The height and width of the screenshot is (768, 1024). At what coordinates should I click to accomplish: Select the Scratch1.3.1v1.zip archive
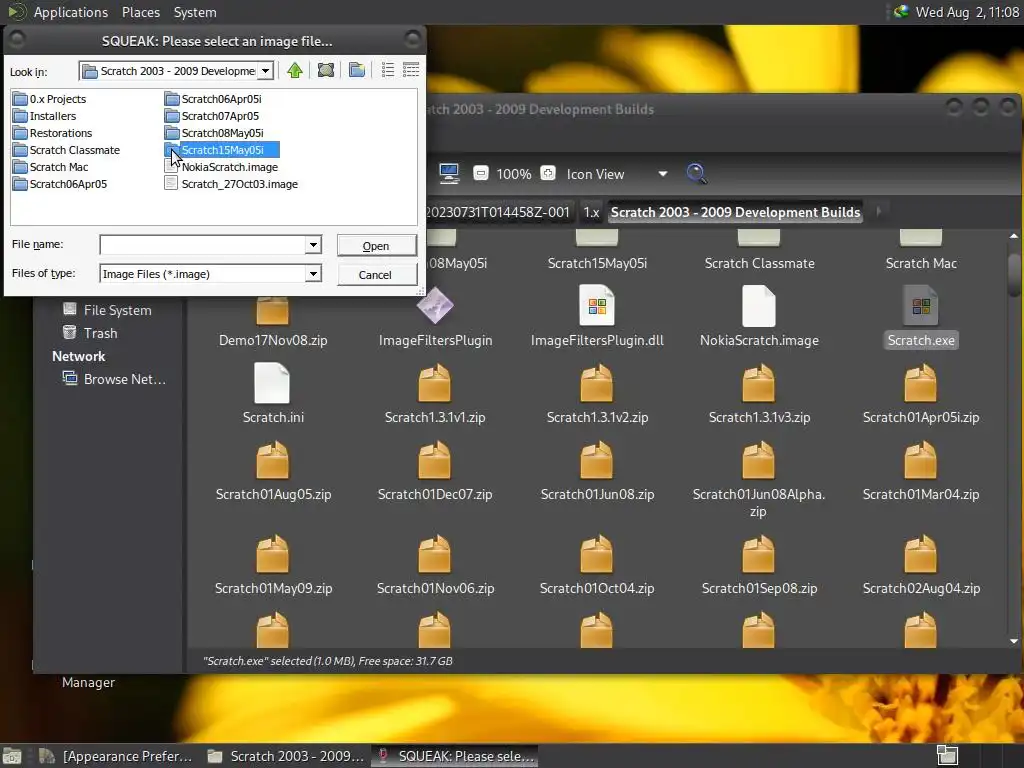click(435, 394)
